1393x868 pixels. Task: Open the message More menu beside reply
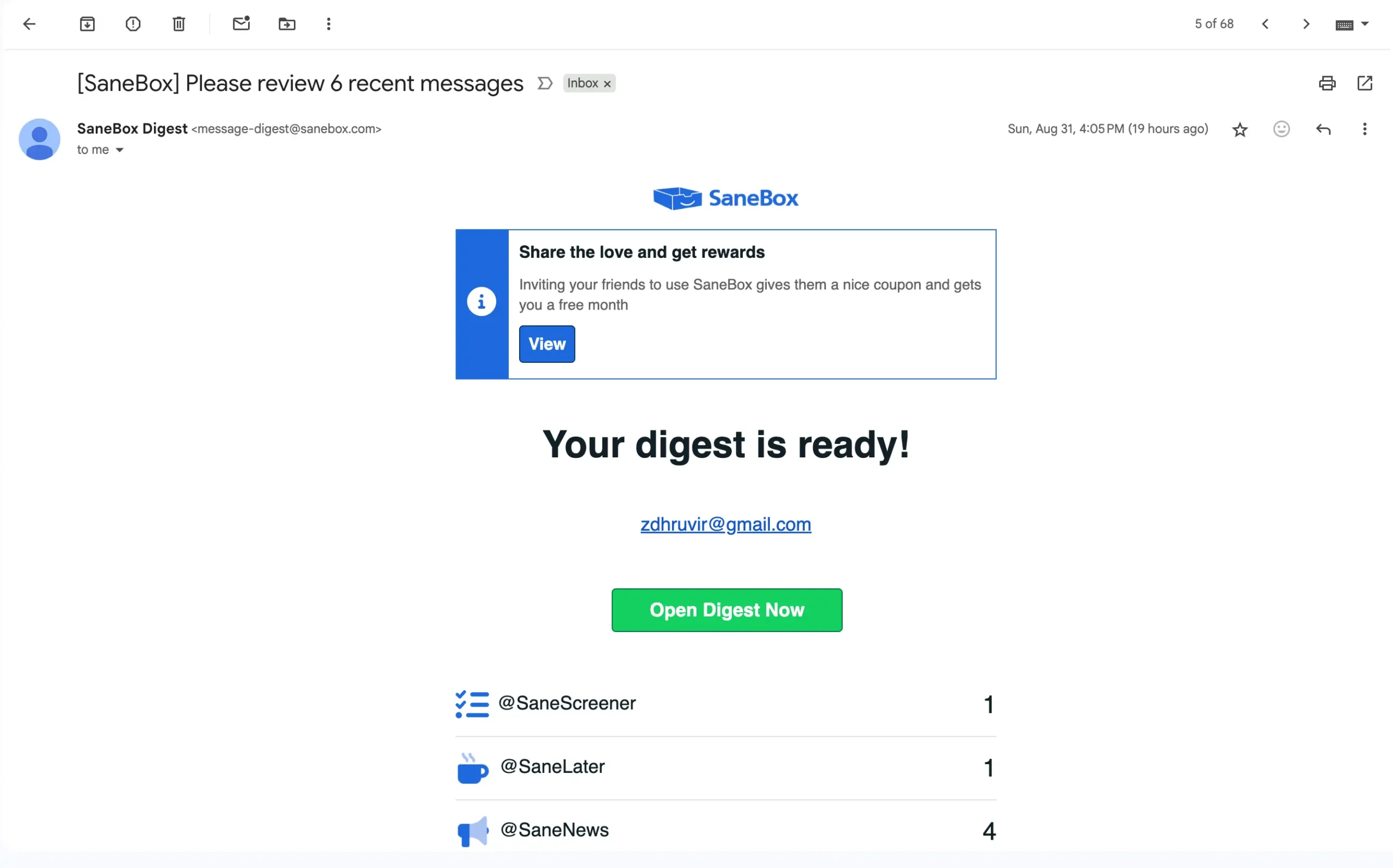click(x=1365, y=129)
